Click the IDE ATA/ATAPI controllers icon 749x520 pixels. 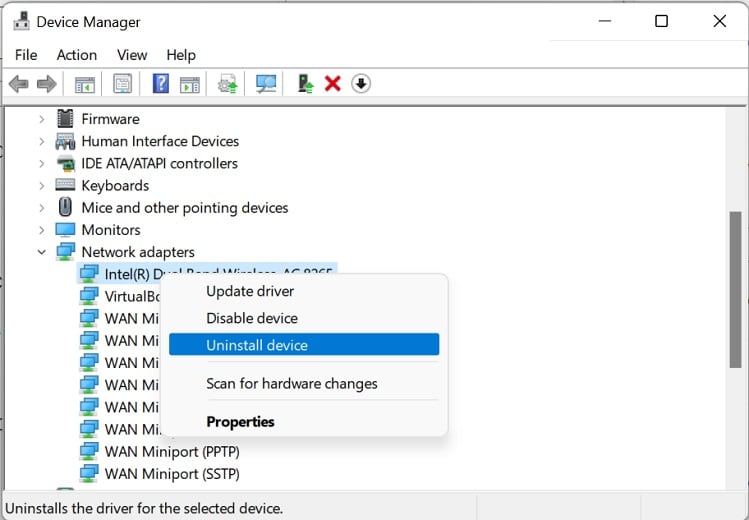coord(65,163)
